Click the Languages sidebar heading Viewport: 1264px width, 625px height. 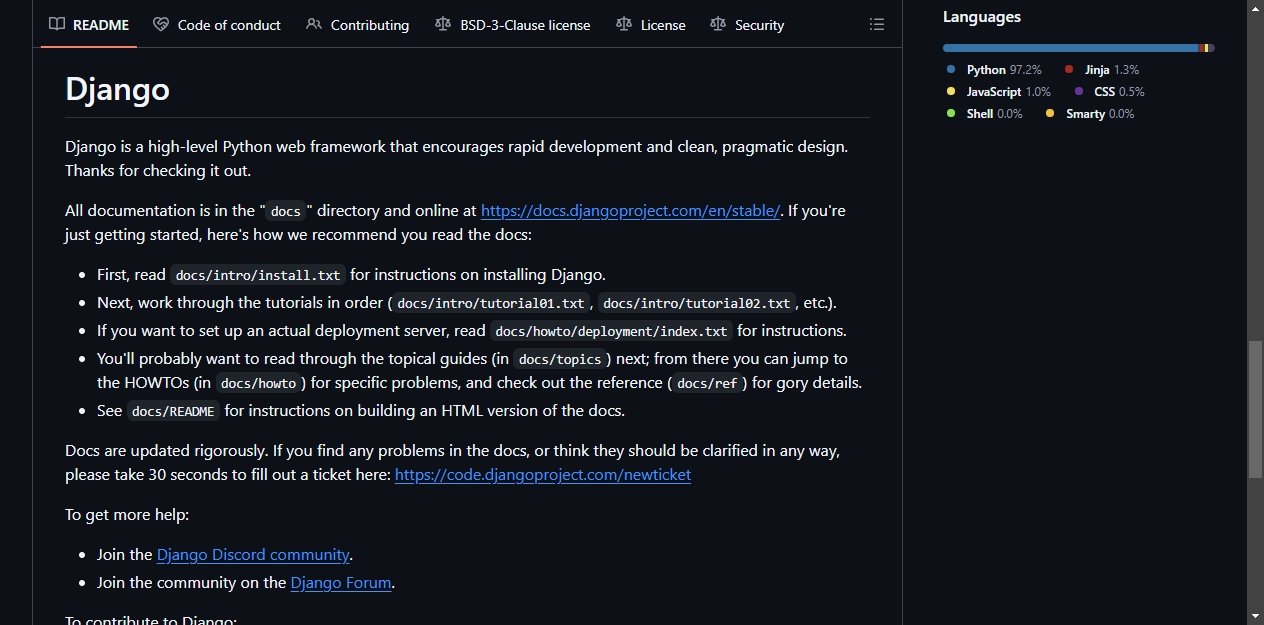point(982,17)
